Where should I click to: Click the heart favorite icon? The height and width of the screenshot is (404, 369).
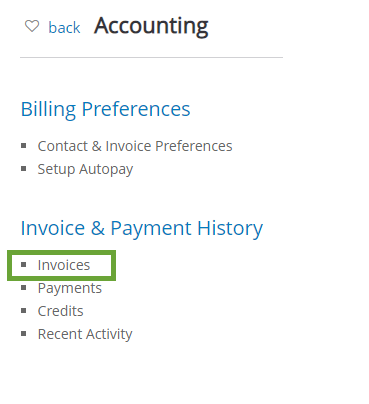[x=32, y=26]
